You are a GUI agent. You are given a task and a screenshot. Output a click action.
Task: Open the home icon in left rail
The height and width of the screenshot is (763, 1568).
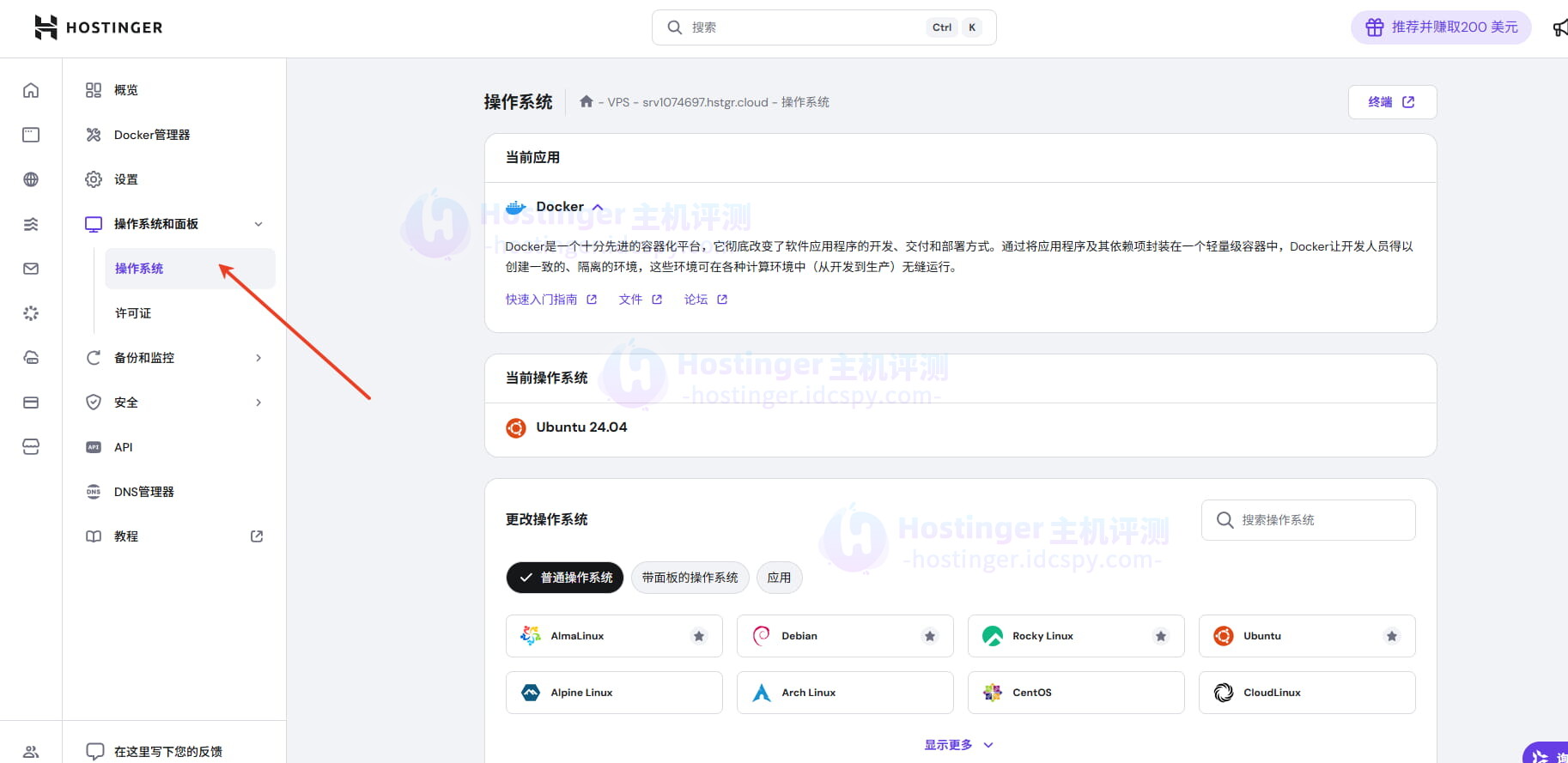click(31, 90)
